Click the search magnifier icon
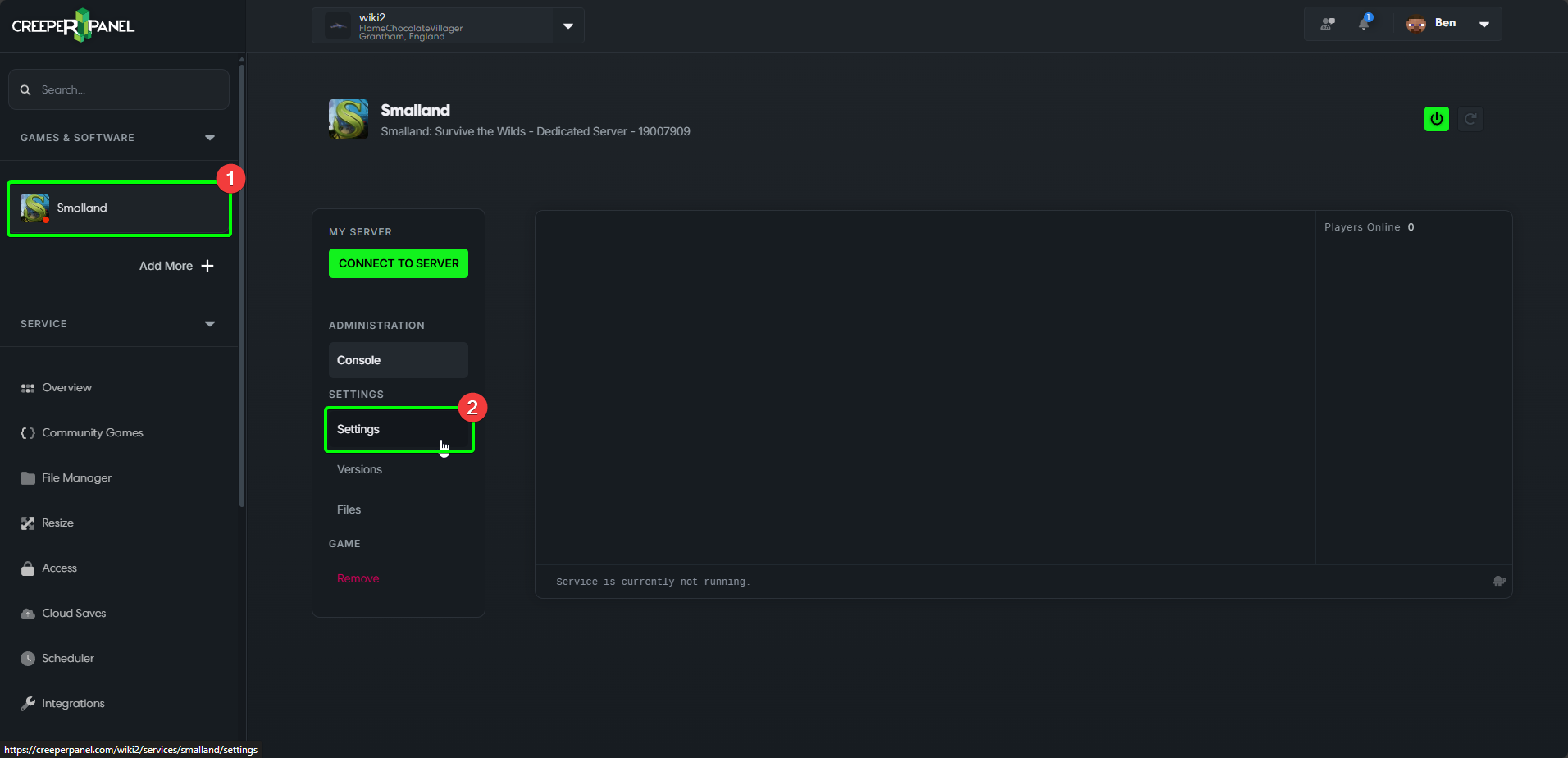The image size is (1568, 758). 25,89
